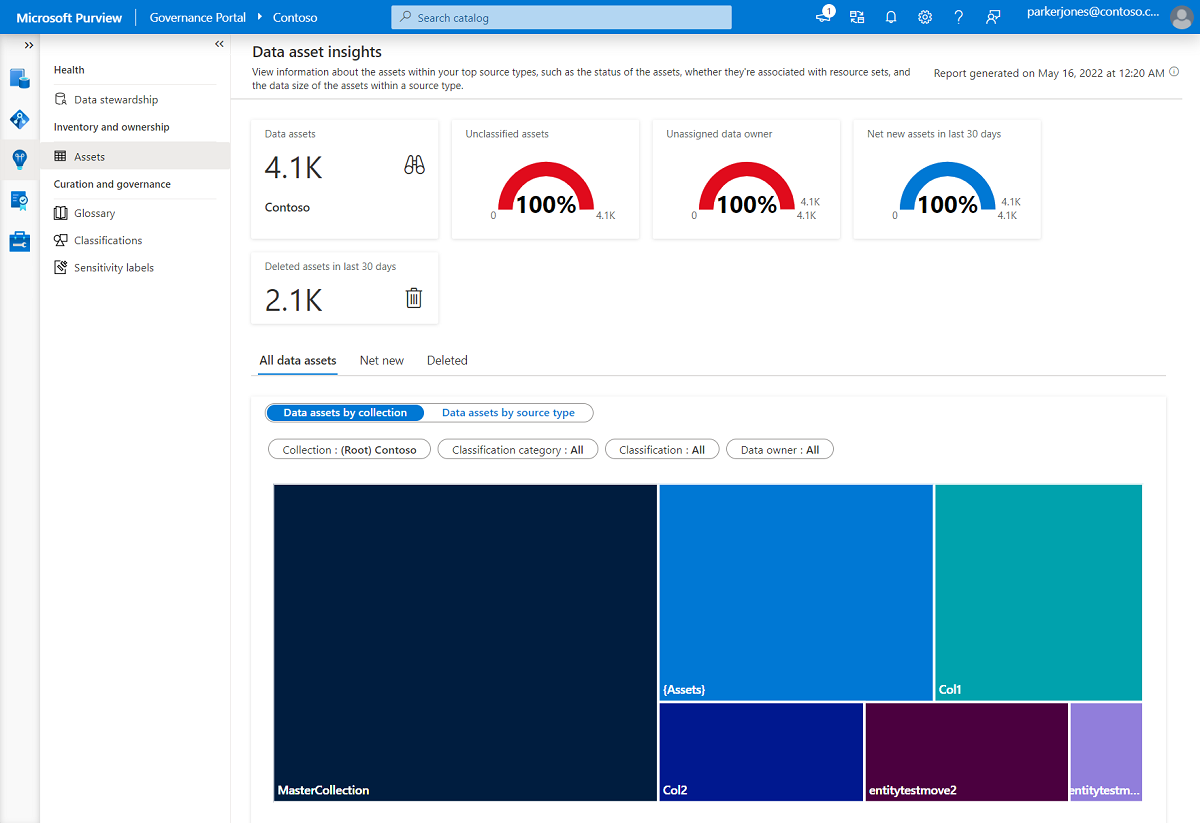The height and width of the screenshot is (823, 1200).
Task: Open the Collection : (Root) Contoso filter
Action: 348,449
